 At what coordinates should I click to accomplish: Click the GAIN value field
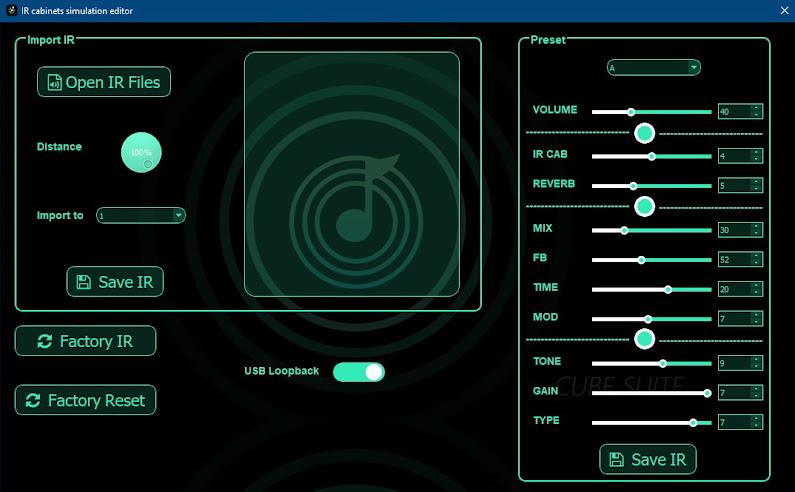pos(740,393)
